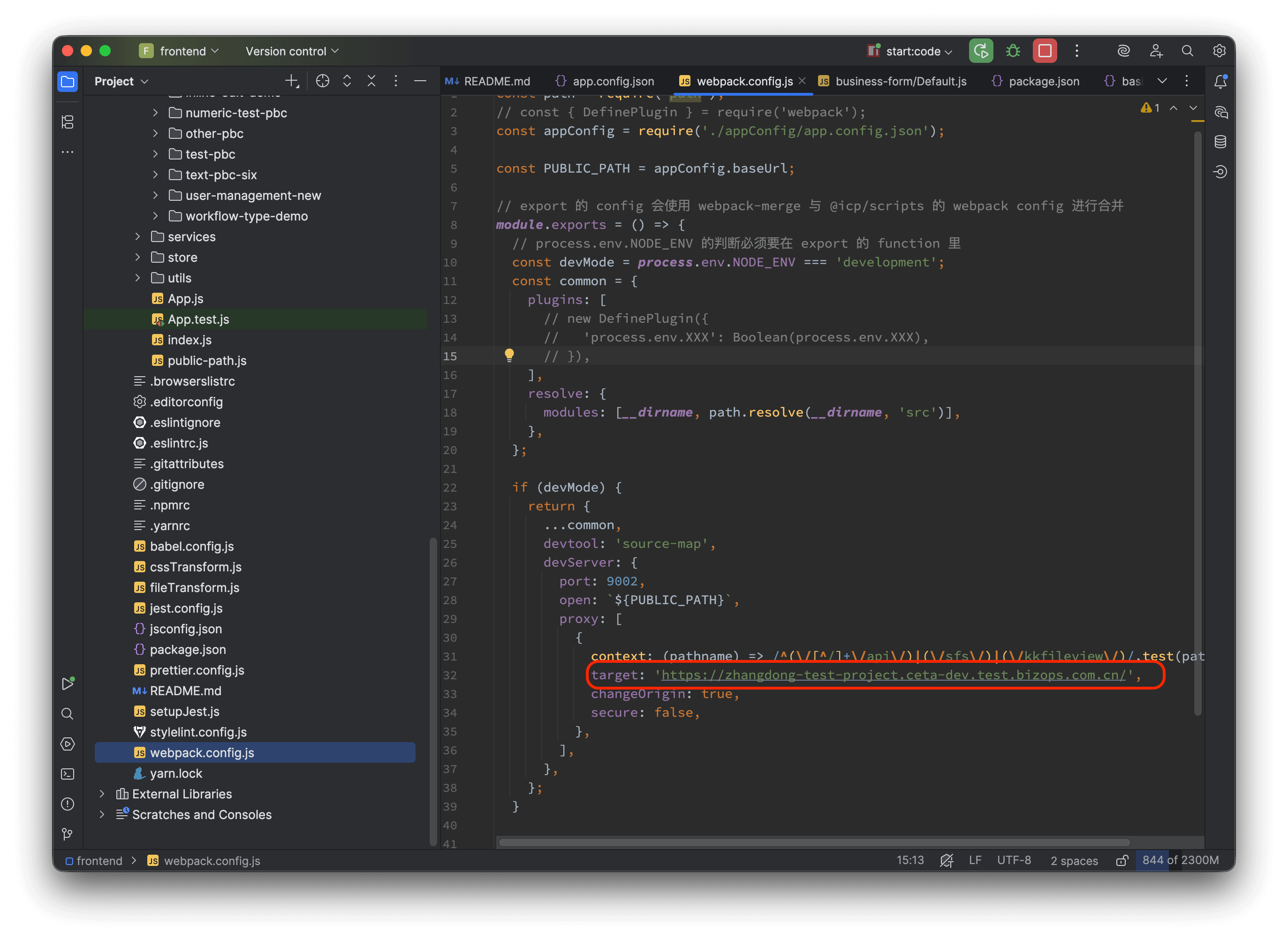
Task: Select opened file with crosshair icon
Action: [x=323, y=82]
